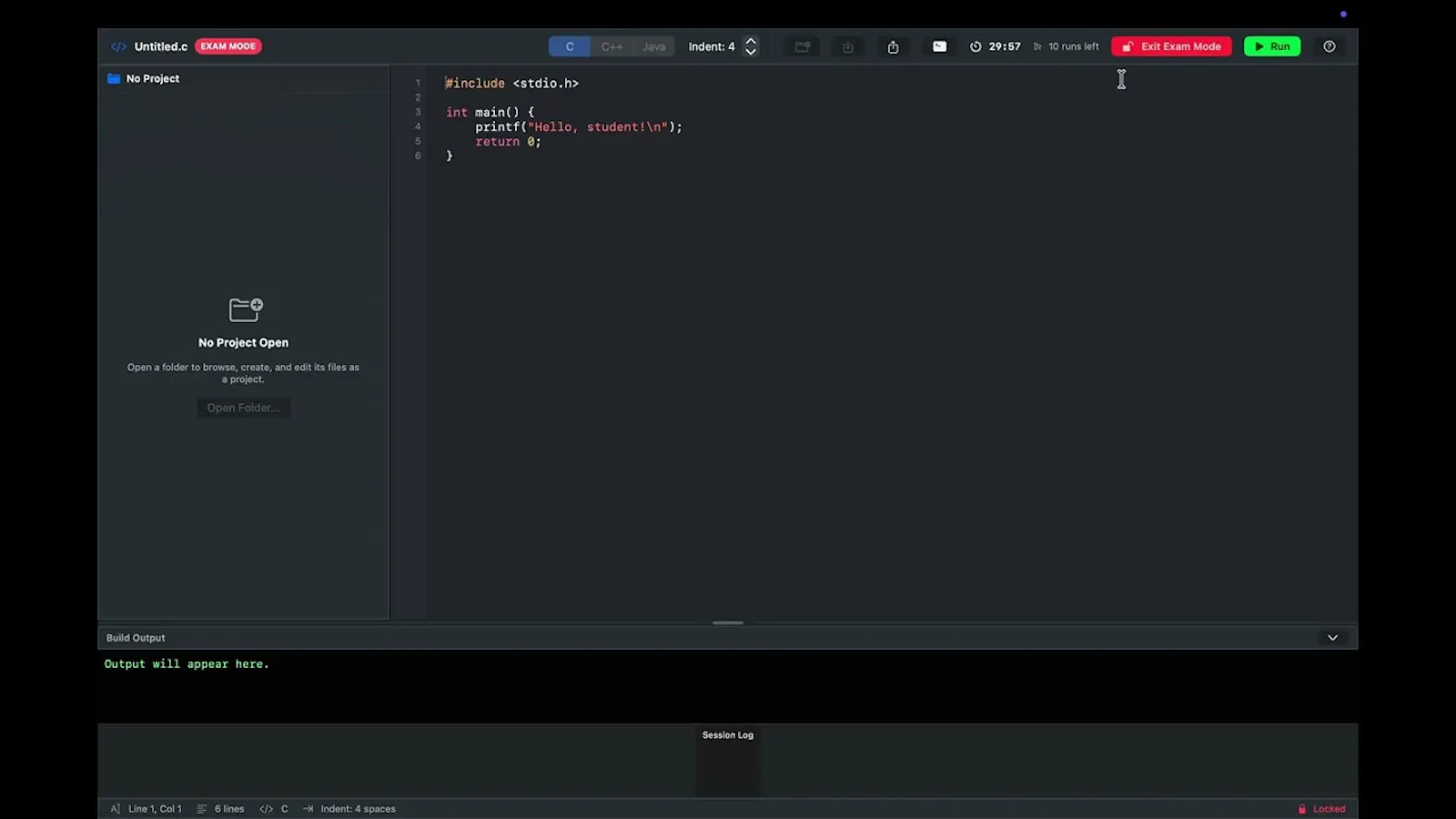Click the Line 1, Col 1 status text

tap(155, 808)
